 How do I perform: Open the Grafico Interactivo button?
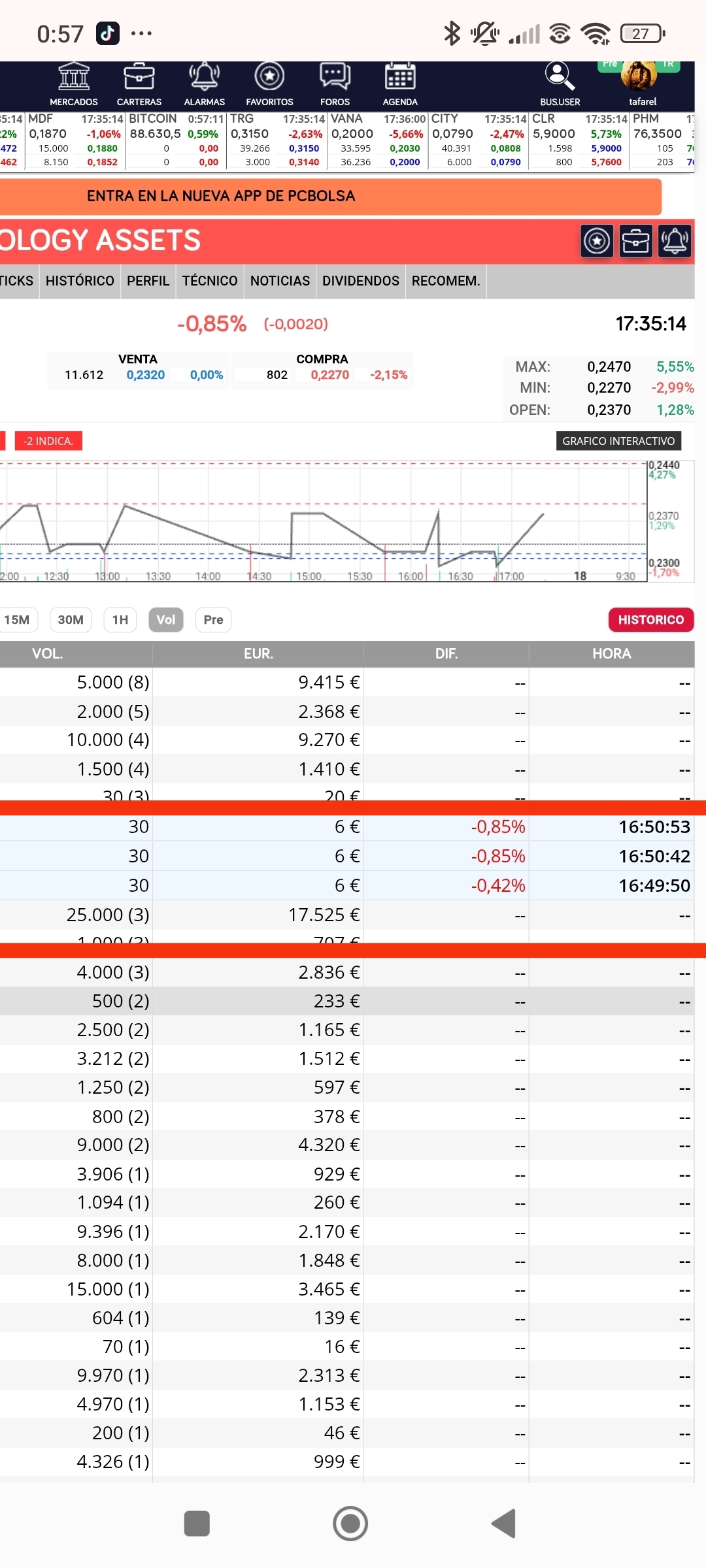click(618, 441)
